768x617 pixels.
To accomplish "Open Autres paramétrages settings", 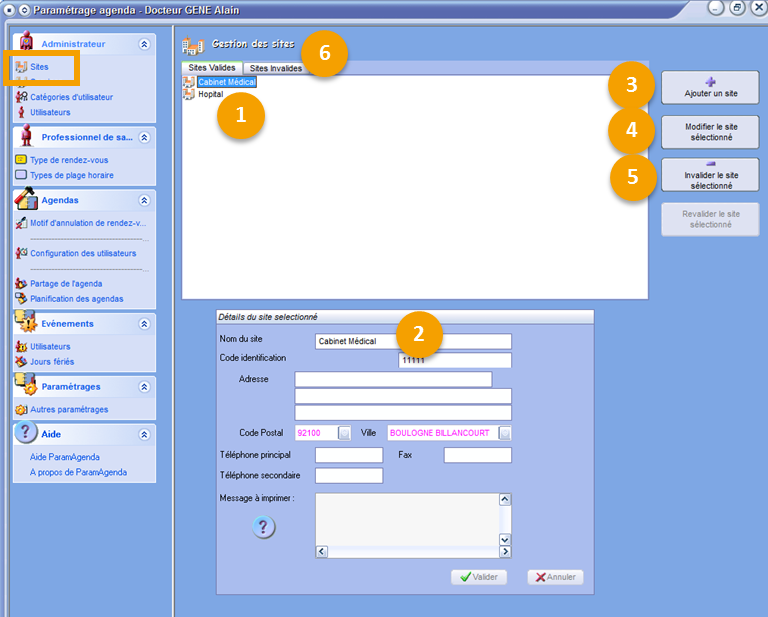I will point(68,409).
